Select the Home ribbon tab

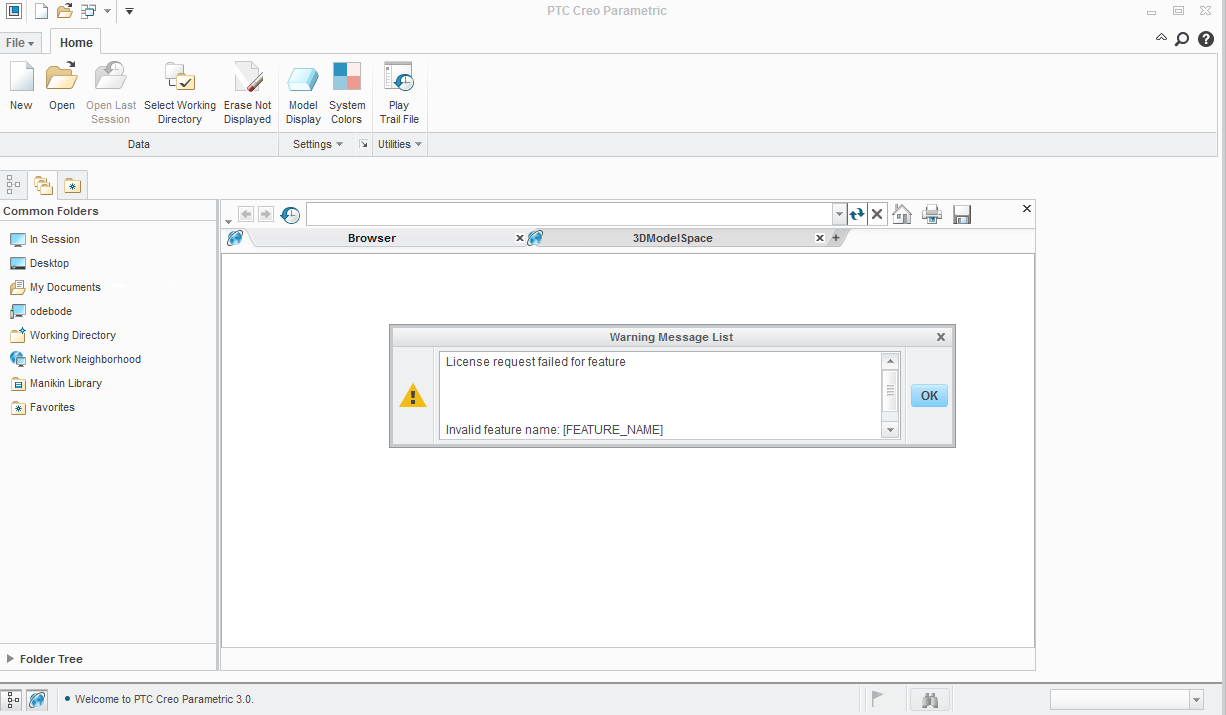(x=76, y=43)
